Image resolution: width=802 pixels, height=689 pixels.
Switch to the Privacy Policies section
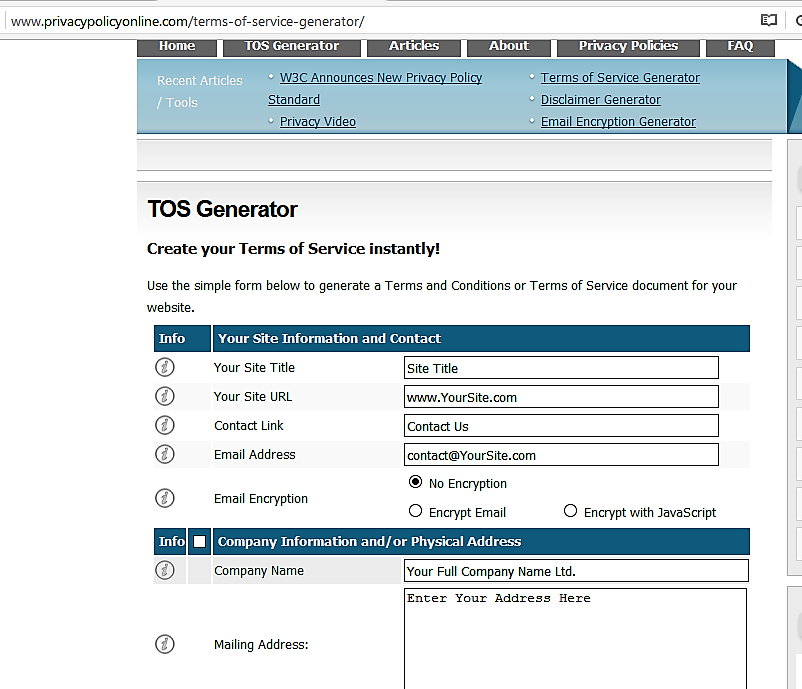click(627, 45)
